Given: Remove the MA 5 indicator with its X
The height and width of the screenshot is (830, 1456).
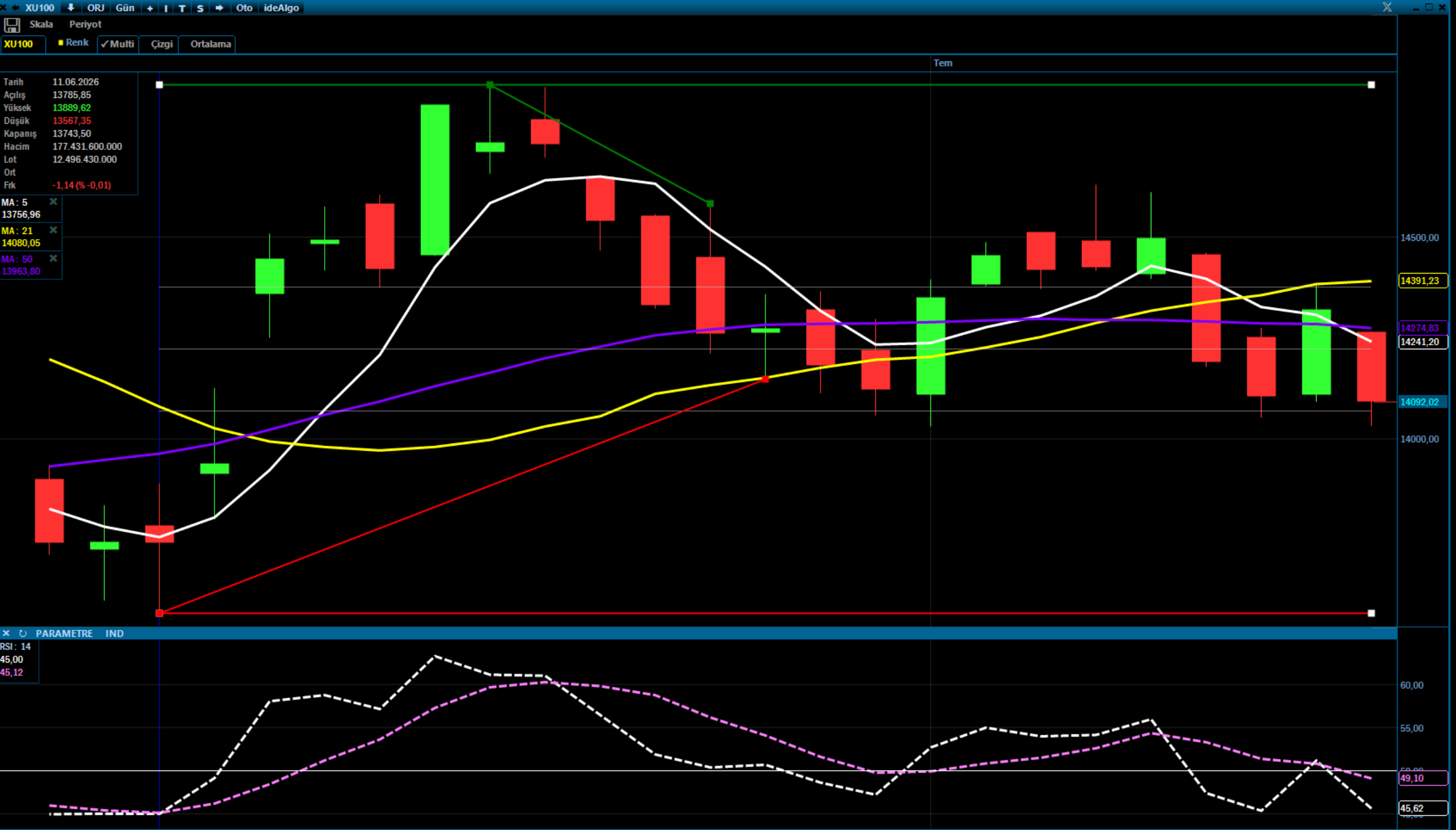Looking at the screenshot, I should click(x=53, y=202).
